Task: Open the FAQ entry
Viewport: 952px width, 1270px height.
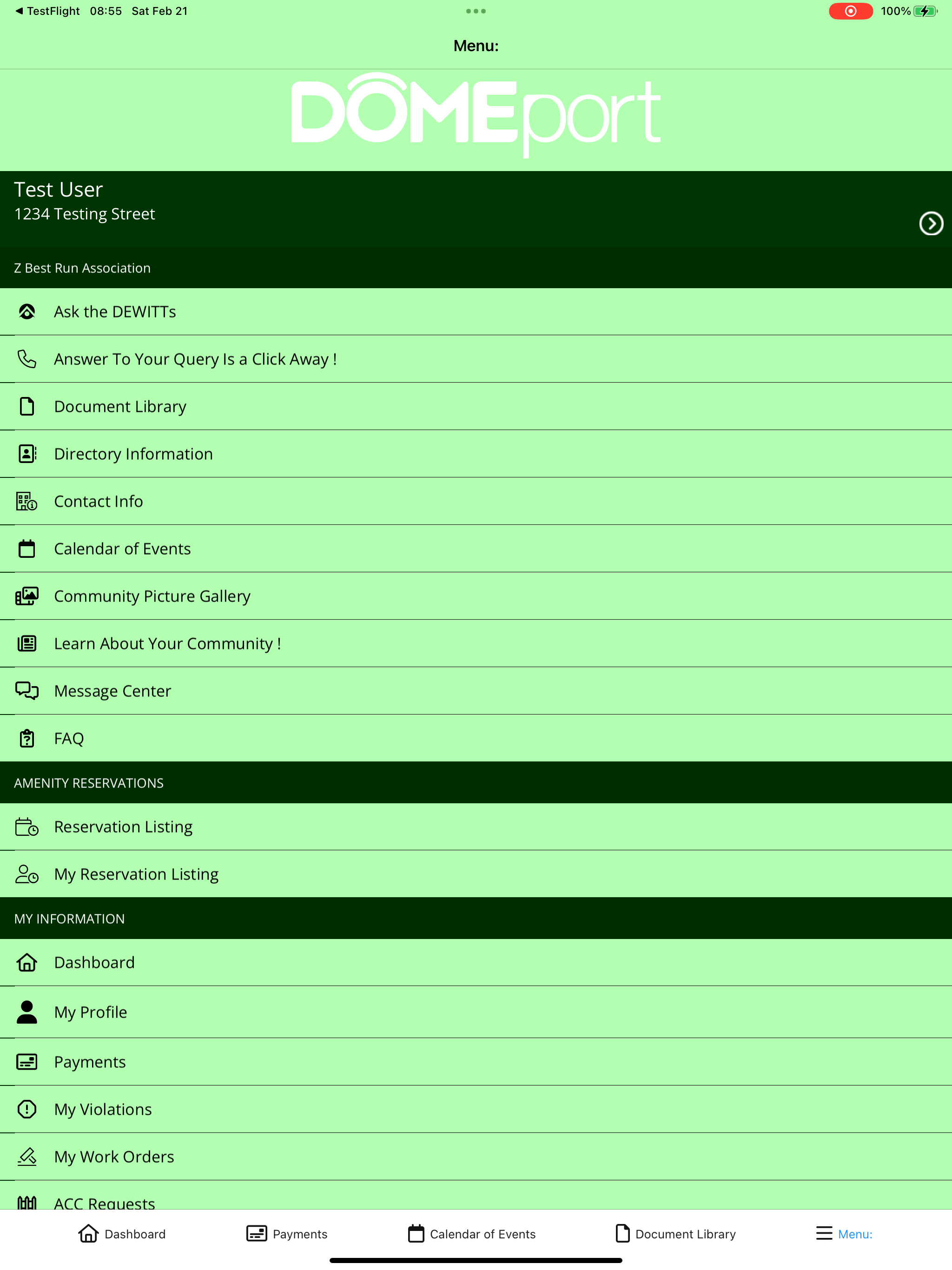Action: coord(476,738)
